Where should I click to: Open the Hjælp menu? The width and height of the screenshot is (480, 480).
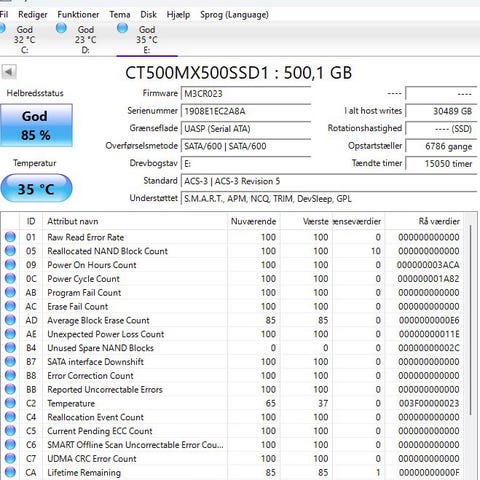pyautogui.click(x=178, y=15)
